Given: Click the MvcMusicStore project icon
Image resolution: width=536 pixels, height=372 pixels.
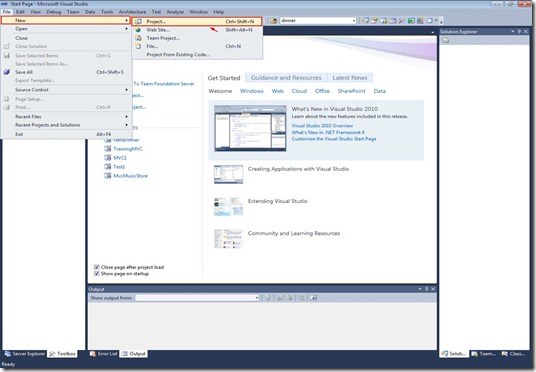Looking at the screenshot, I should [107, 176].
